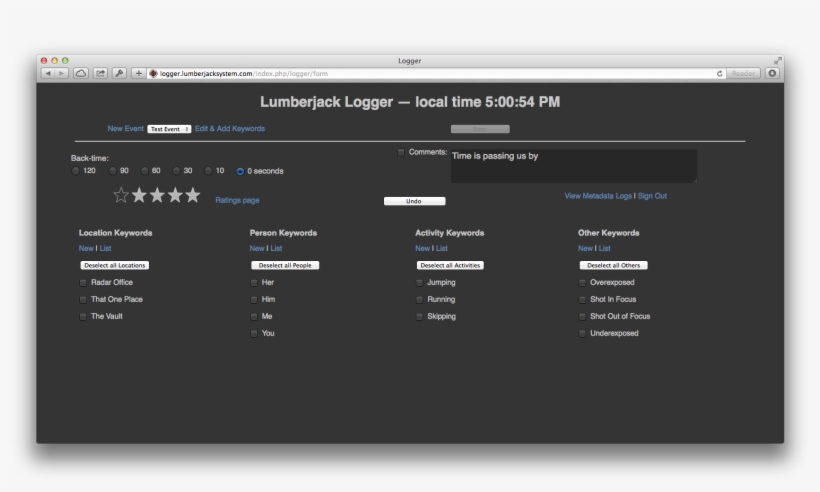Screen dimensions: 820x492
Task: Check the Her person keyword
Action: pos(254,283)
